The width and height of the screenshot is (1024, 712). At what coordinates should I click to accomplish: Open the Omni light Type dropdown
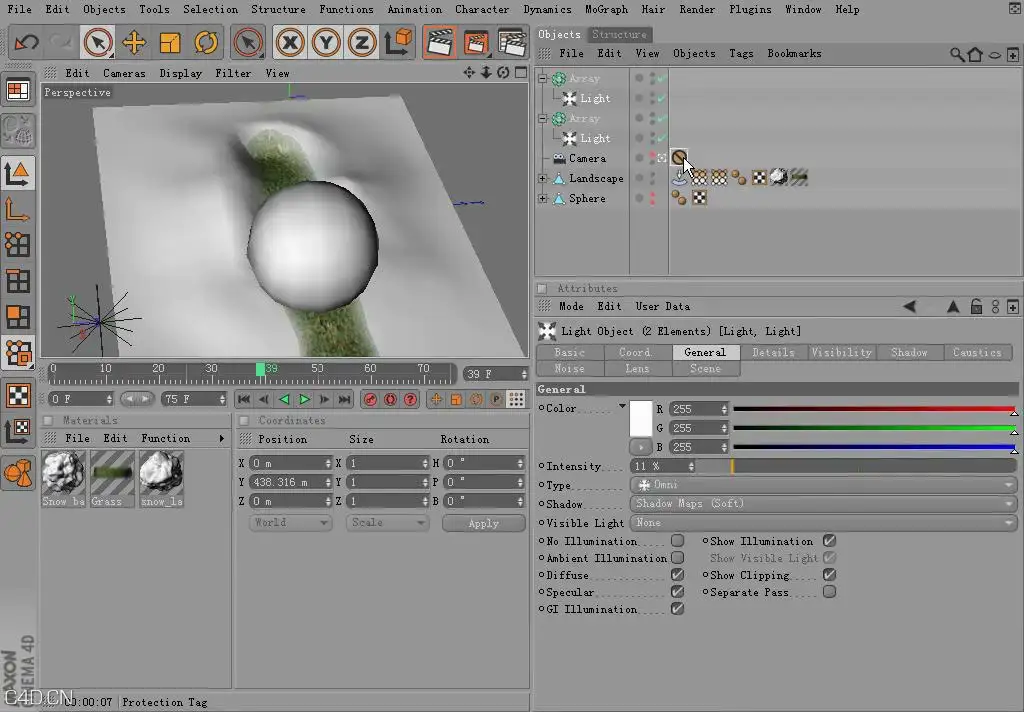click(x=823, y=485)
